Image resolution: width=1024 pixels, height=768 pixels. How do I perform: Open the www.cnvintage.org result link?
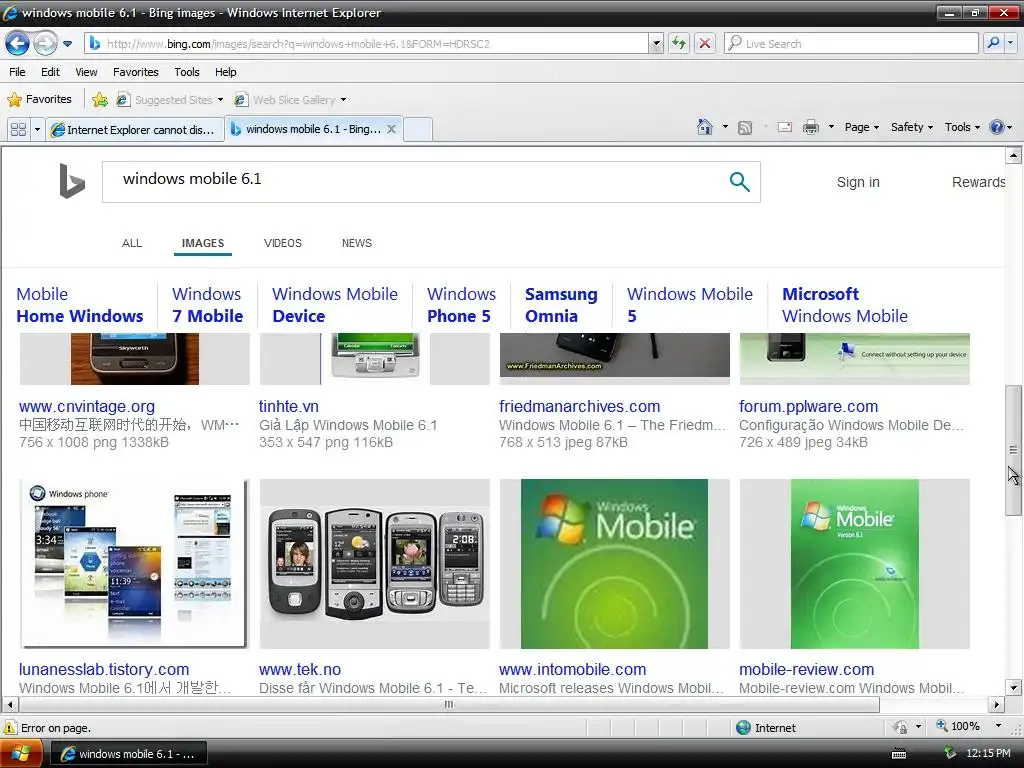[x=87, y=406]
